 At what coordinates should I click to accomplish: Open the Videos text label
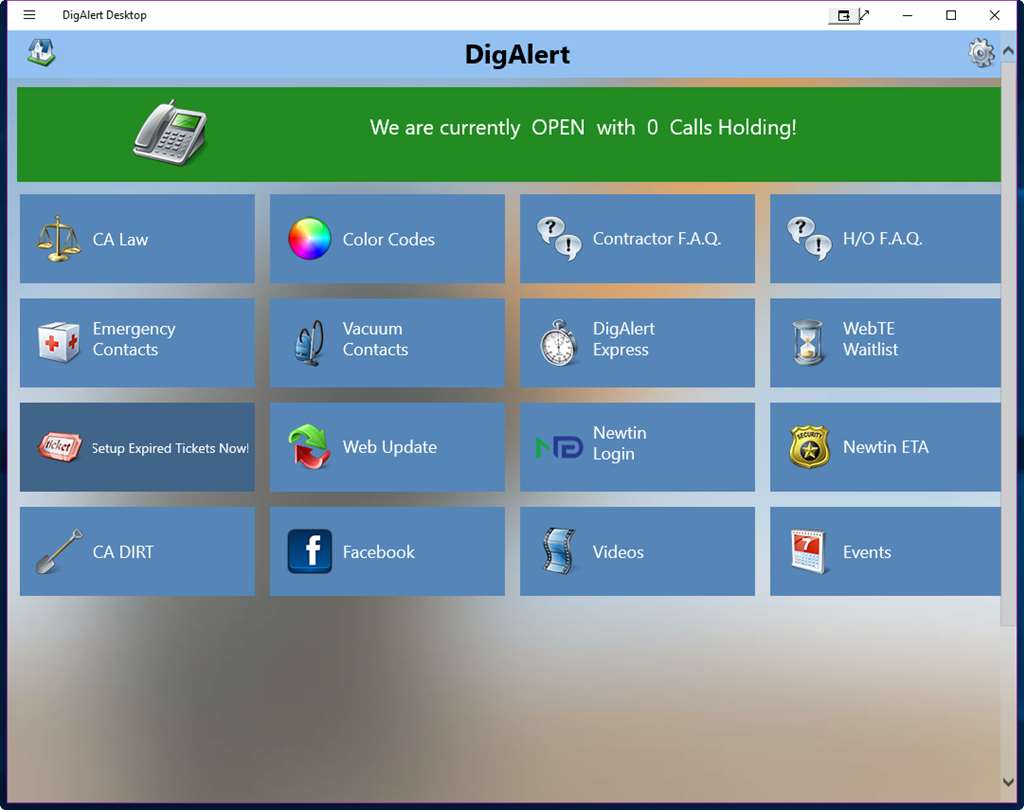618,552
